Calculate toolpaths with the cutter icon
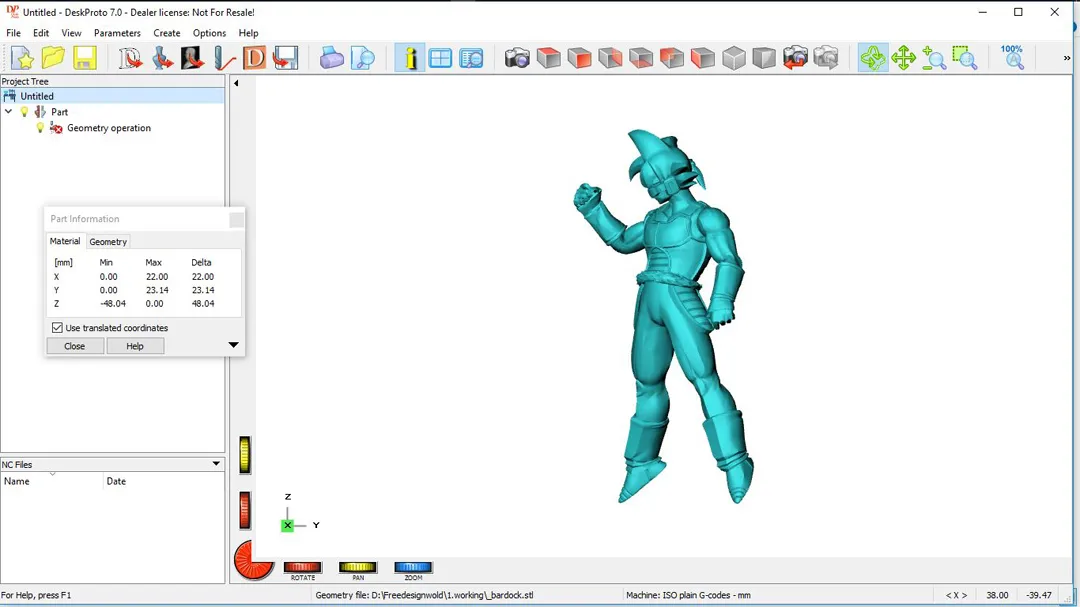This screenshot has height=607, width=1080. tap(224, 58)
